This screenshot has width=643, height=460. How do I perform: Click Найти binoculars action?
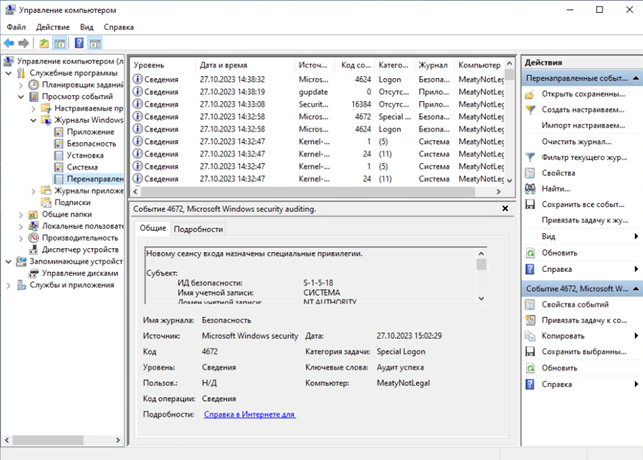[556, 188]
